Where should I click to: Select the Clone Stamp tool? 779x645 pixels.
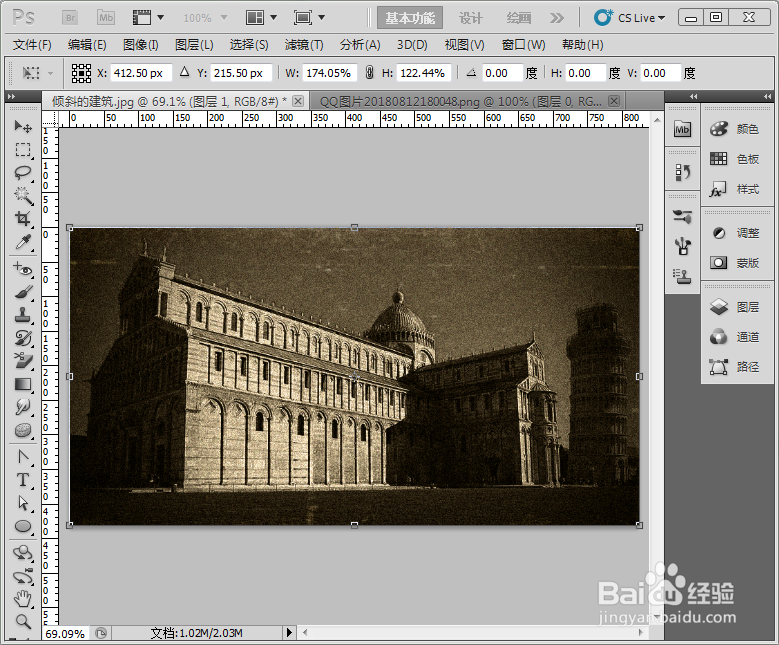click(x=23, y=315)
